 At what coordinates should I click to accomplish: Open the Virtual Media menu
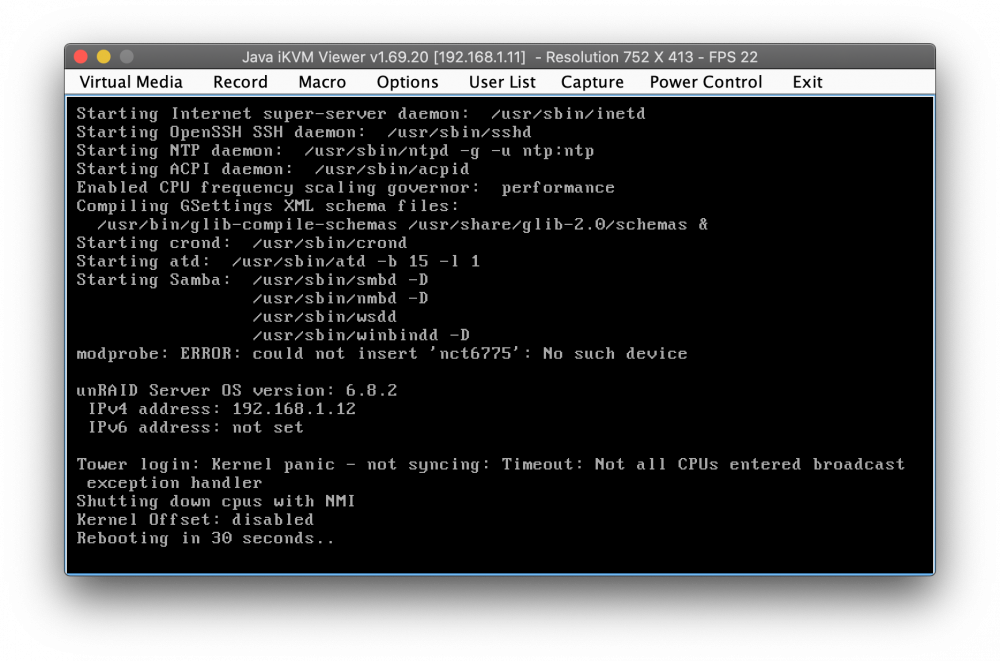(131, 82)
